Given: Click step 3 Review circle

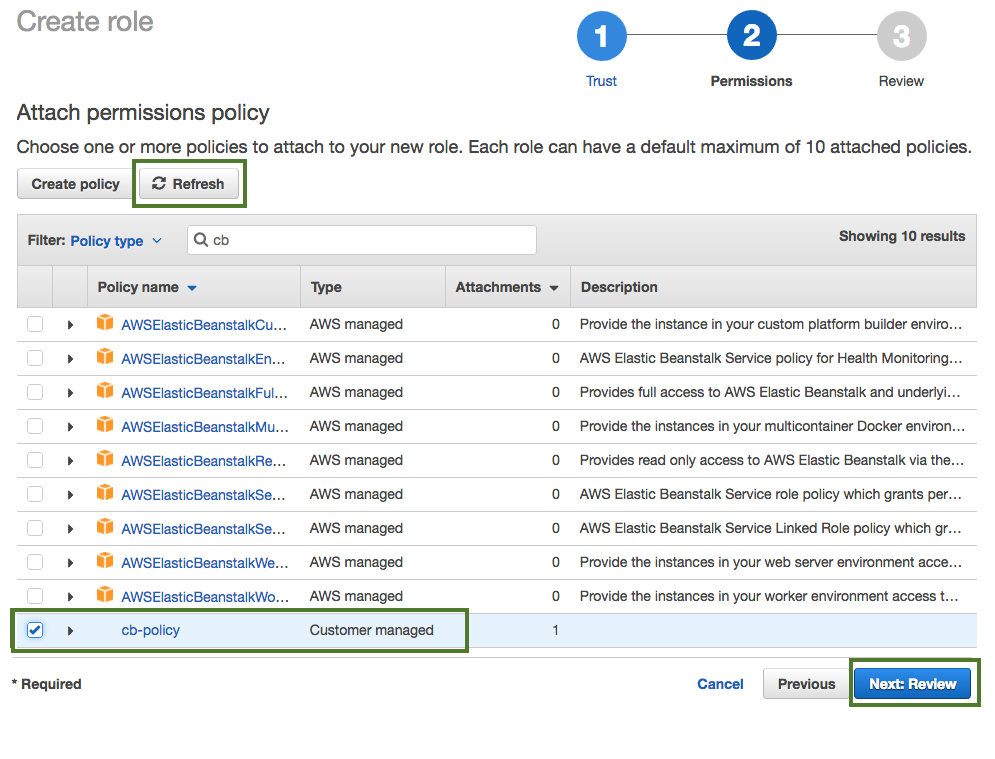Looking at the screenshot, I should 901,38.
